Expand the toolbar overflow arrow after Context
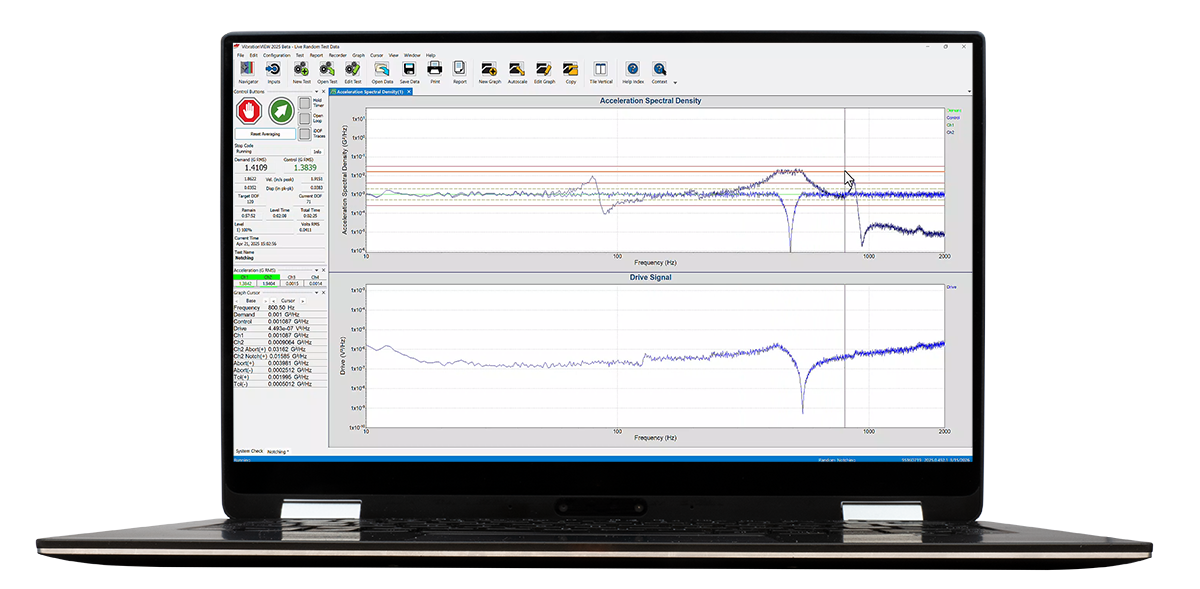 676,83
